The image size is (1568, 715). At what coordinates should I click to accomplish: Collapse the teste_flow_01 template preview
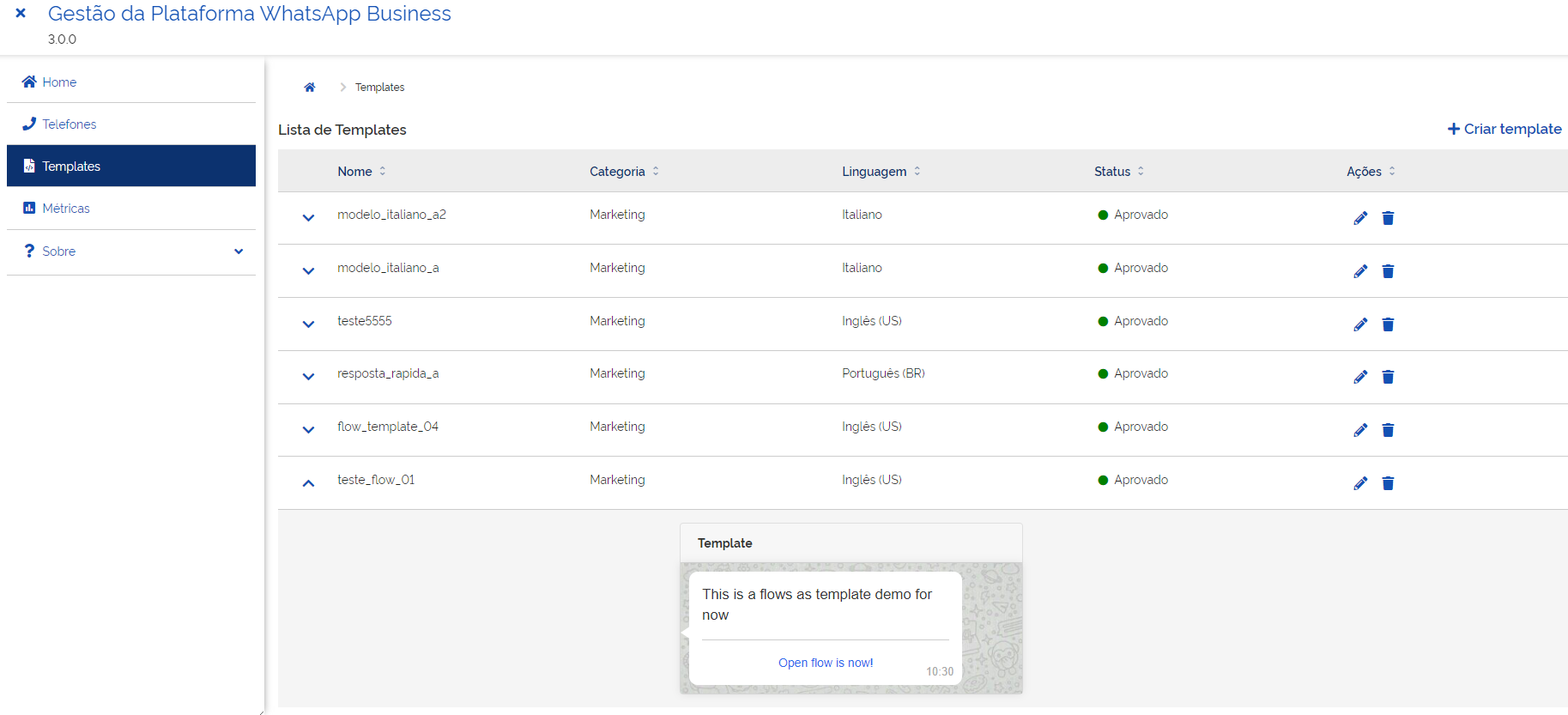tap(308, 483)
